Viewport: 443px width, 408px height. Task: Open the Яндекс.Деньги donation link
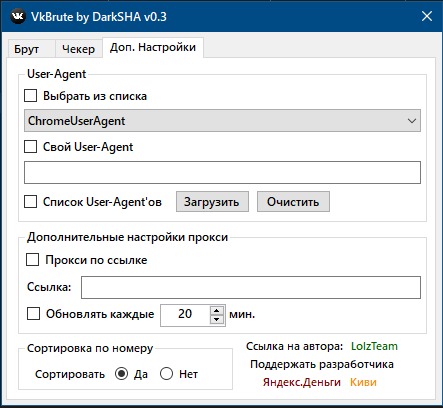click(302, 382)
